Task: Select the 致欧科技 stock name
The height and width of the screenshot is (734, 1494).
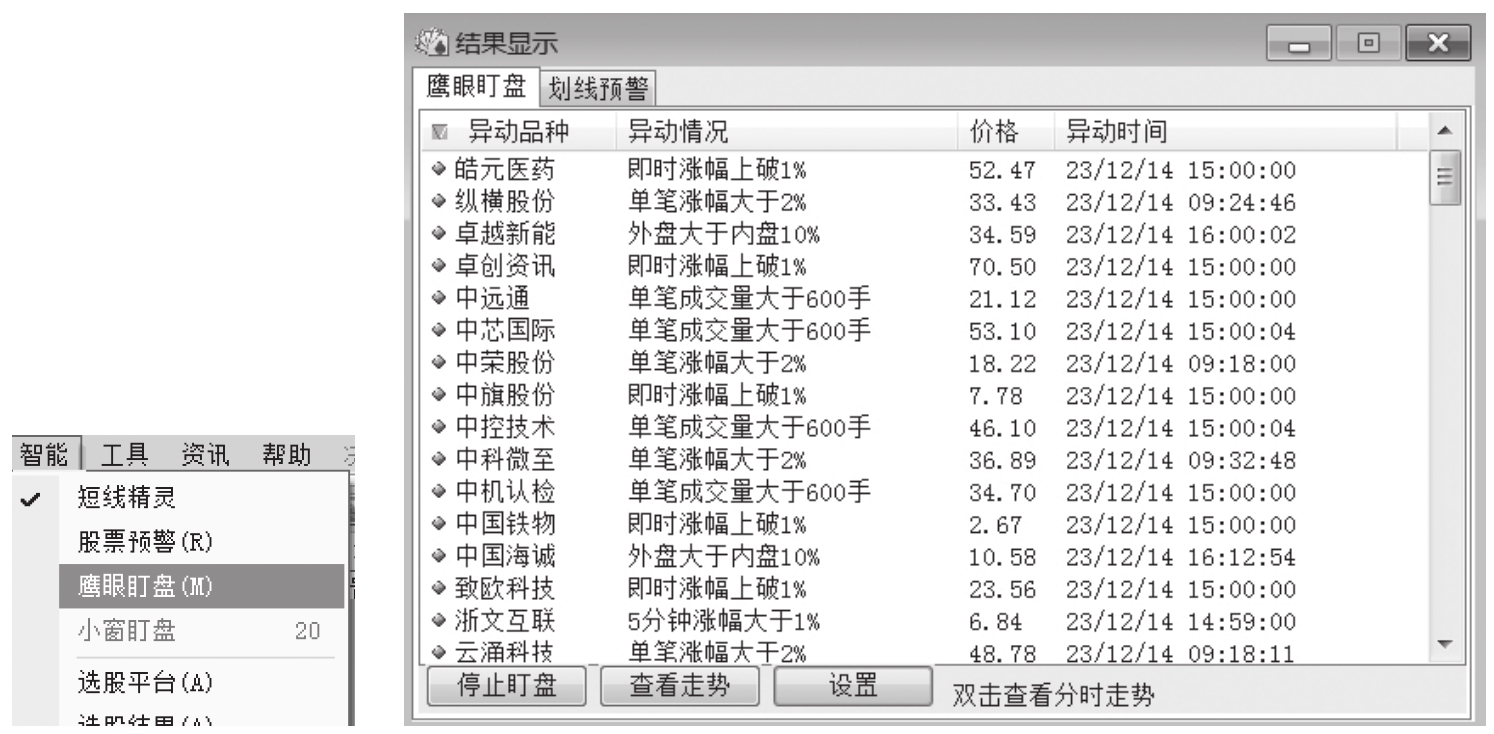Action: [x=504, y=587]
